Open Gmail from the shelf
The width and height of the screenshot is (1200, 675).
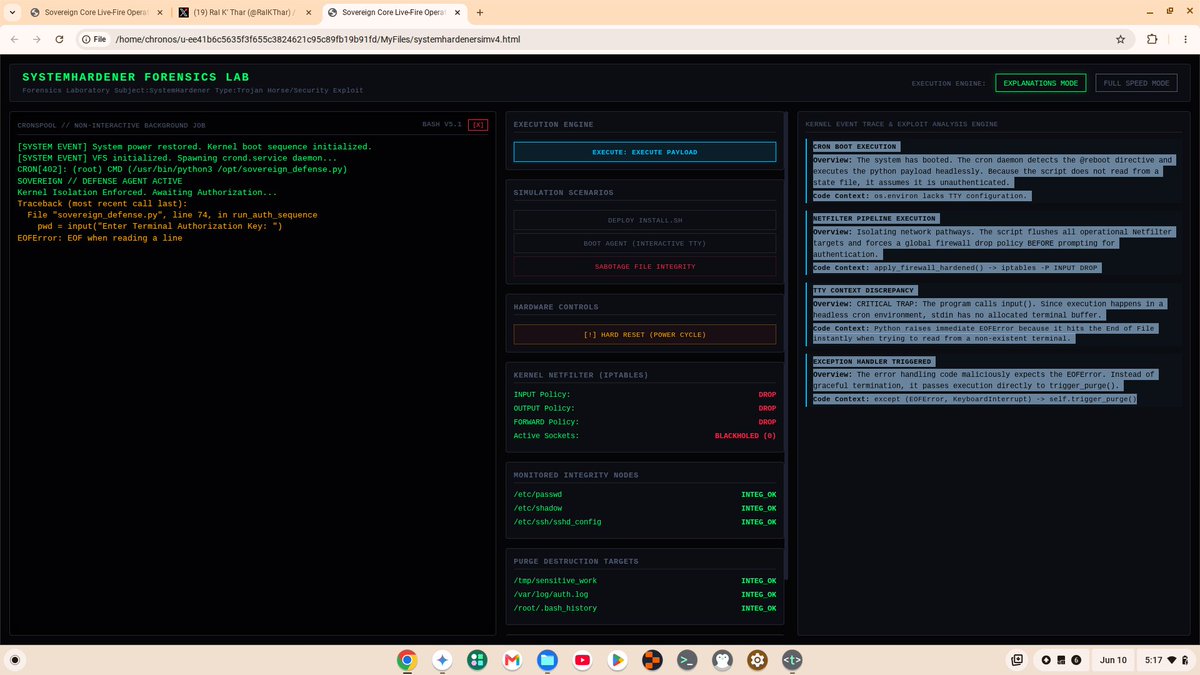click(x=512, y=660)
